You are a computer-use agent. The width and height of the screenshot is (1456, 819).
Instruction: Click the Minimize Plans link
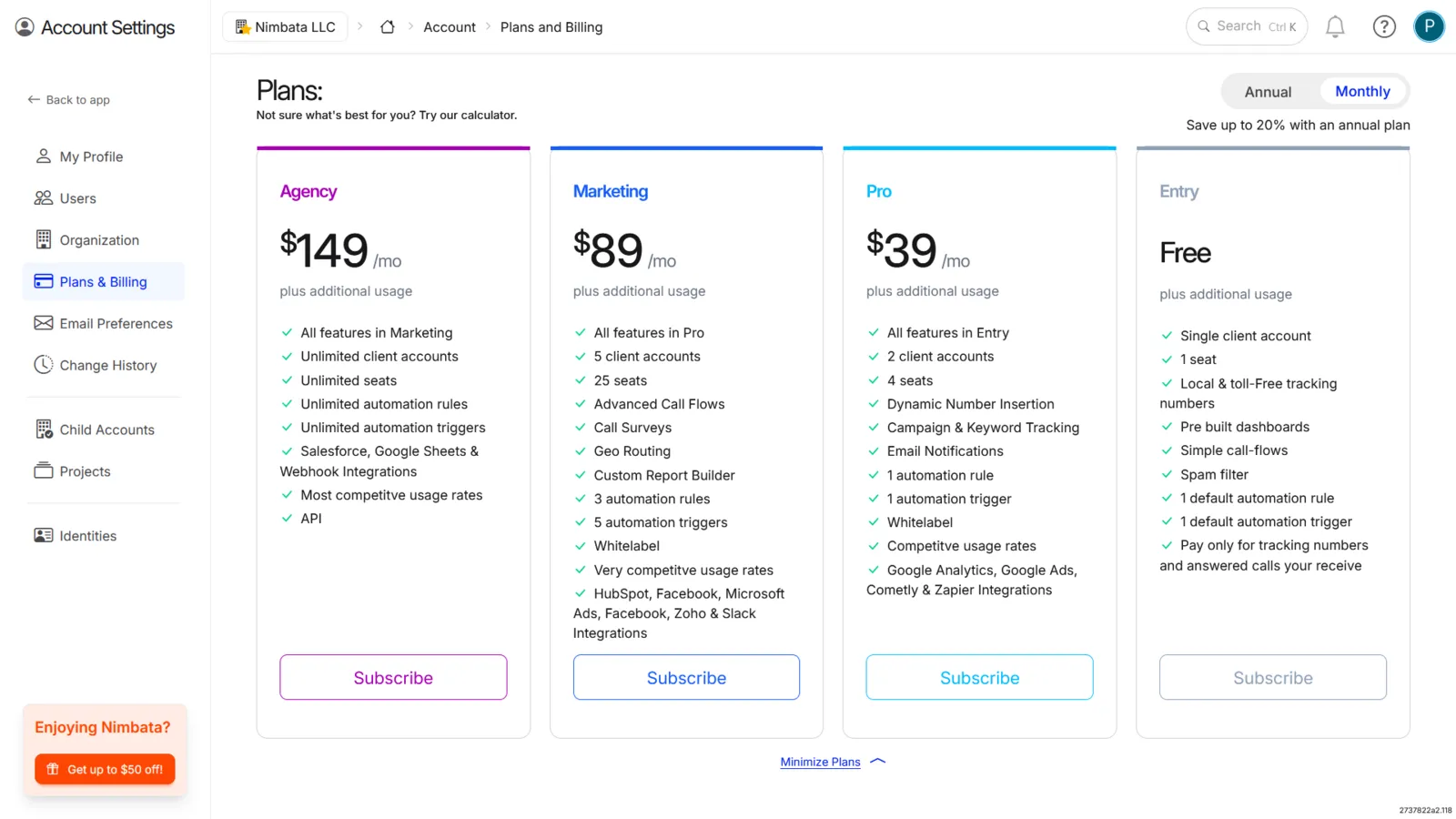[x=820, y=762]
